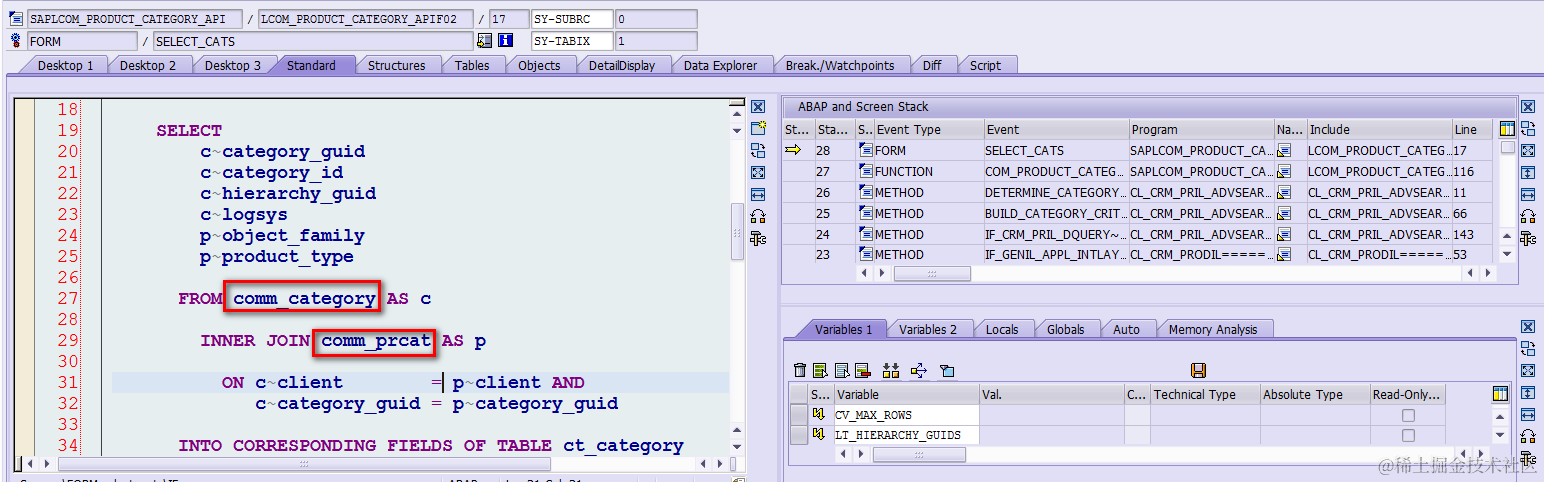The image size is (1544, 482).
Task: Click the Technical Type column header
Action: coord(1204,394)
